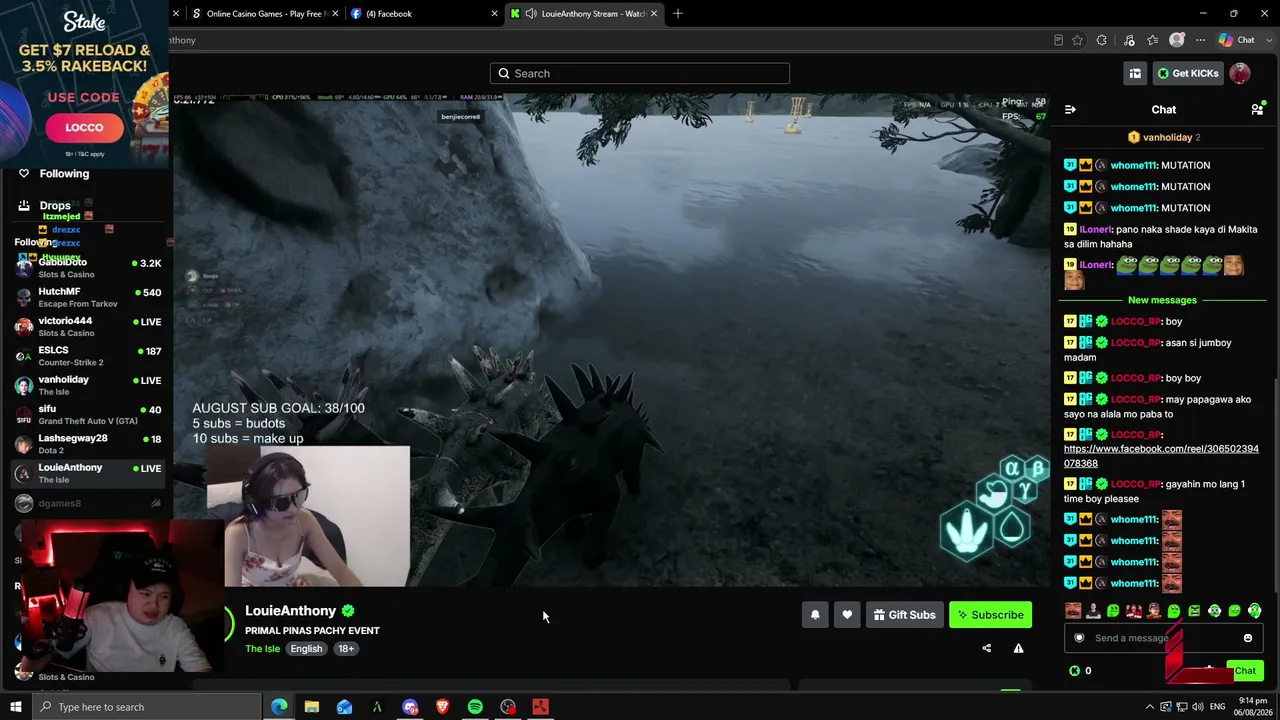The image size is (1280, 720).
Task: Click the notification bell for LouieAnthony
Action: tap(815, 615)
